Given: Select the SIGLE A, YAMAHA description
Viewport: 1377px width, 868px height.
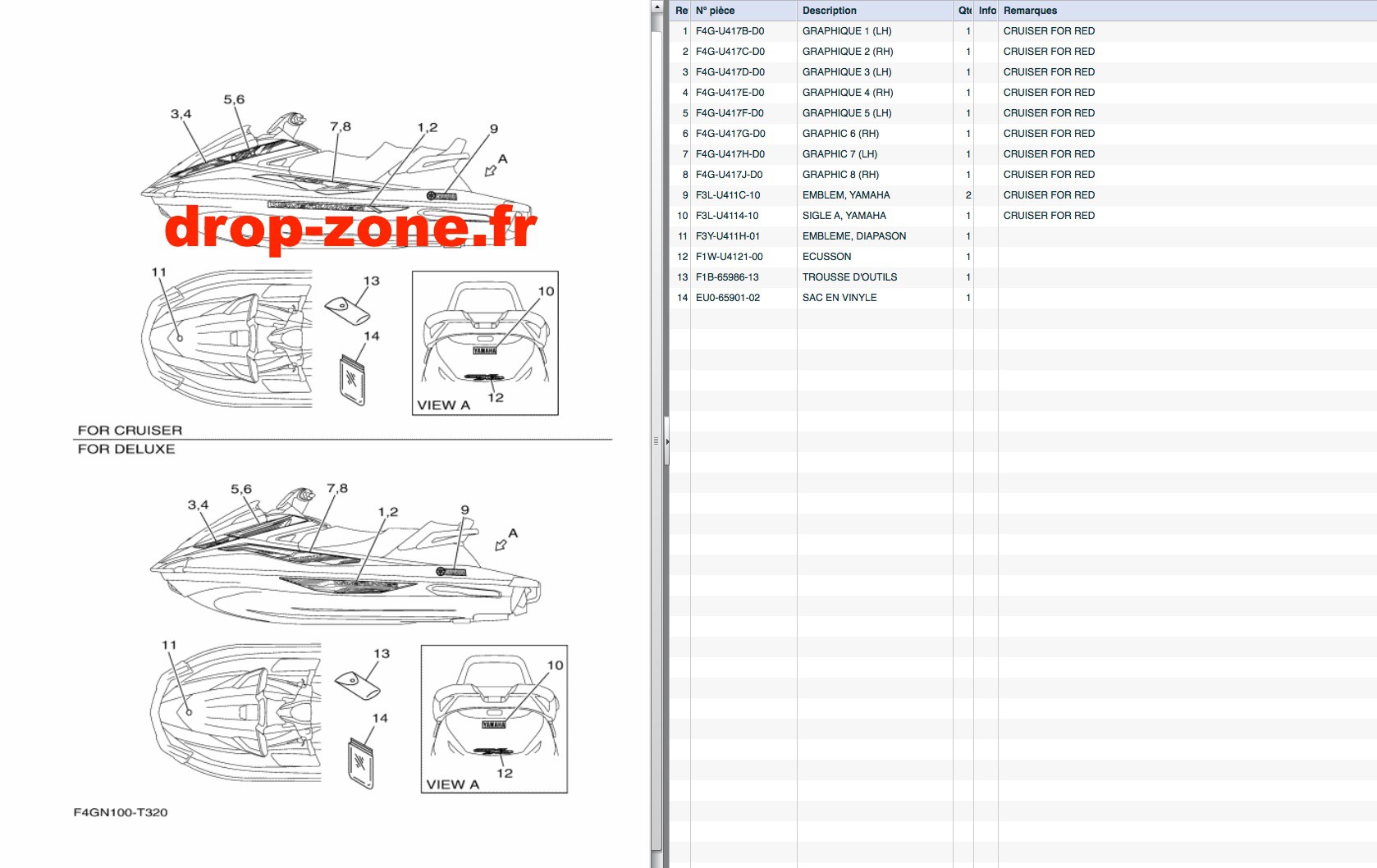Looking at the screenshot, I should (x=844, y=216).
